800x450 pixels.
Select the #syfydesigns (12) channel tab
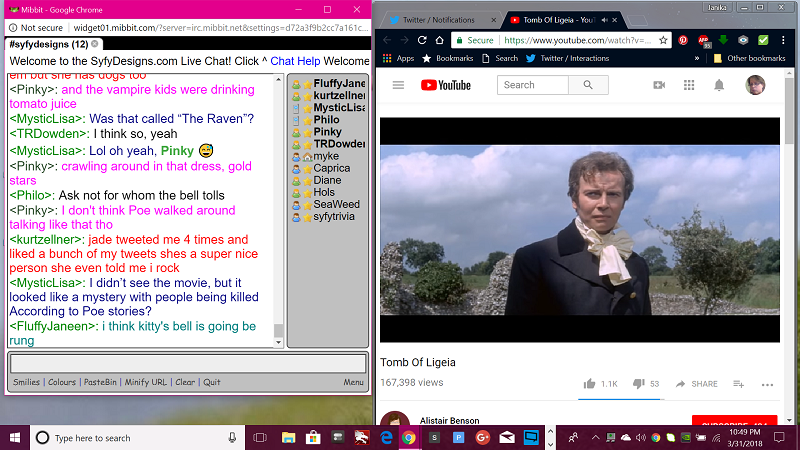point(48,44)
